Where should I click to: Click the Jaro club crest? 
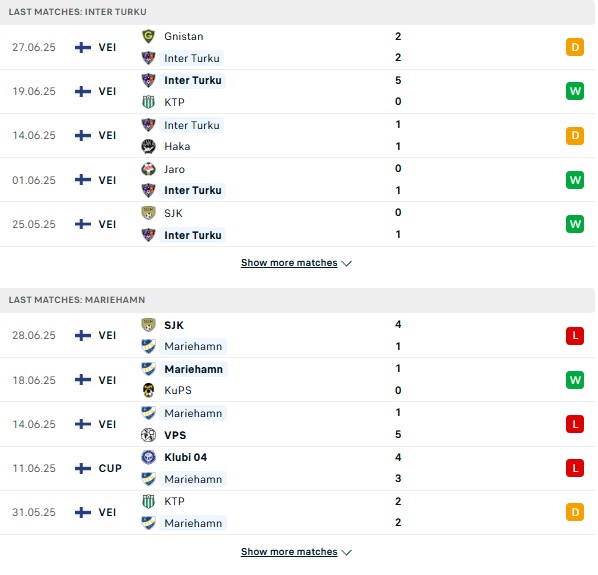148,169
